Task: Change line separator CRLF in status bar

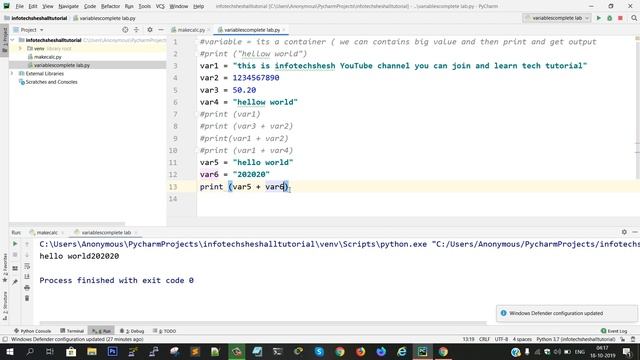Action: pos(484,339)
